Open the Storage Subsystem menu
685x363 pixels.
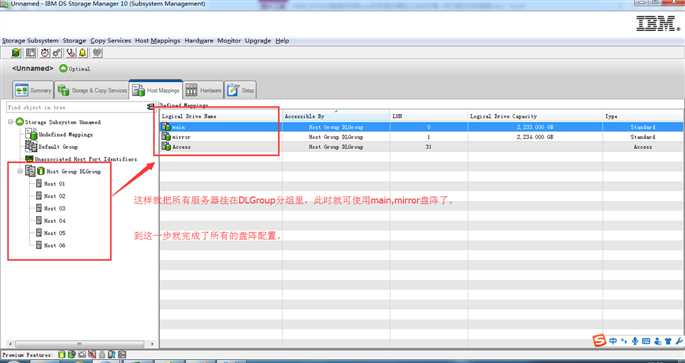click(x=30, y=41)
